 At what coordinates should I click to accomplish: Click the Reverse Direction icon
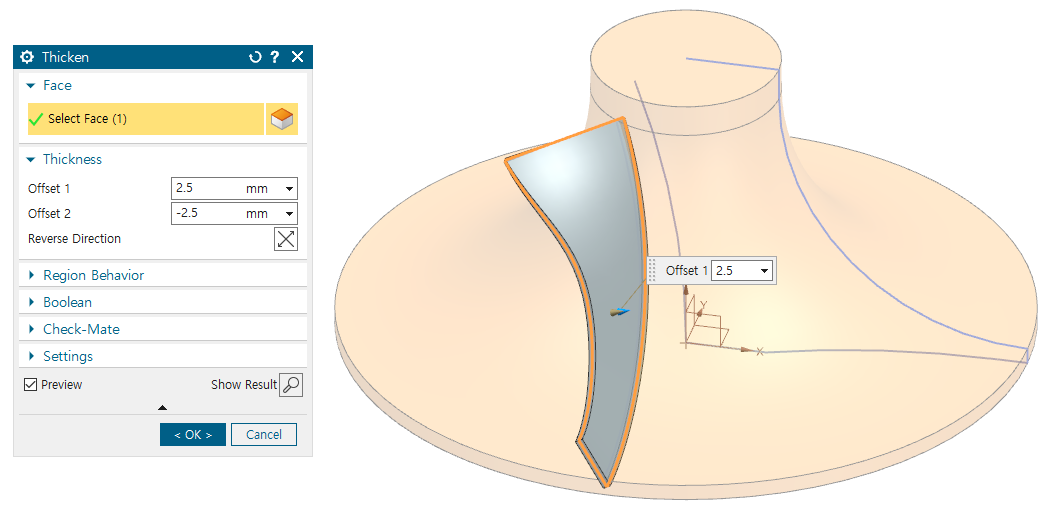point(285,239)
